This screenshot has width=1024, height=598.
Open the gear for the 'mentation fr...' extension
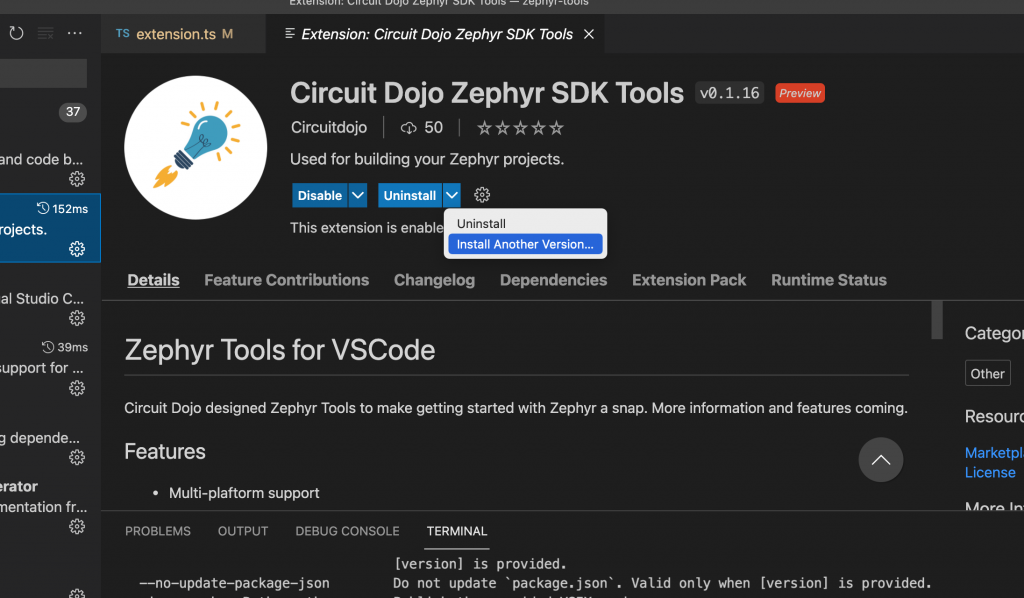[77, 527]
